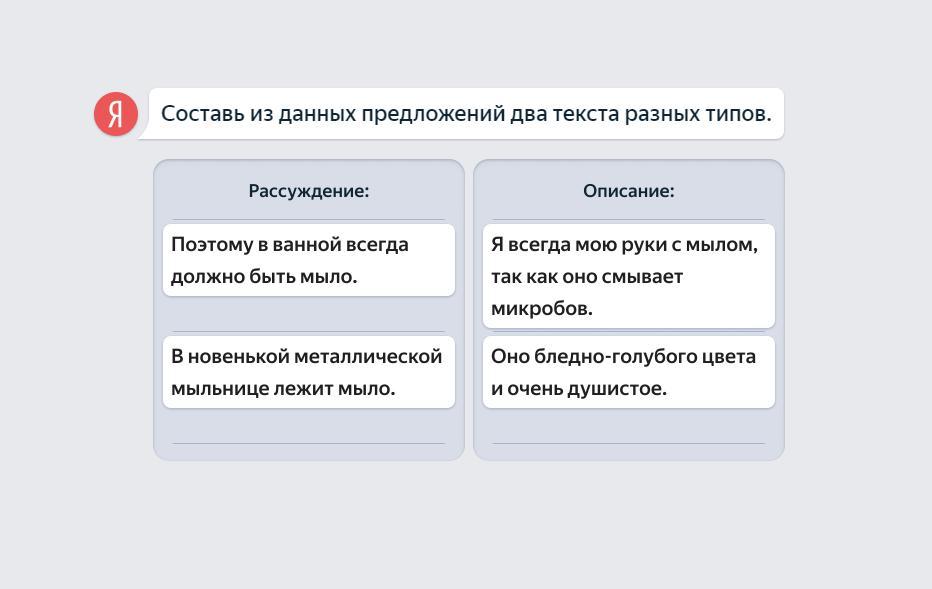Image resolution: width=932 pixels, height=589 pixels.
Task: Pick the card "В новенькой металлической мыльнице лежит мыло"
Action: pos(309,372)
